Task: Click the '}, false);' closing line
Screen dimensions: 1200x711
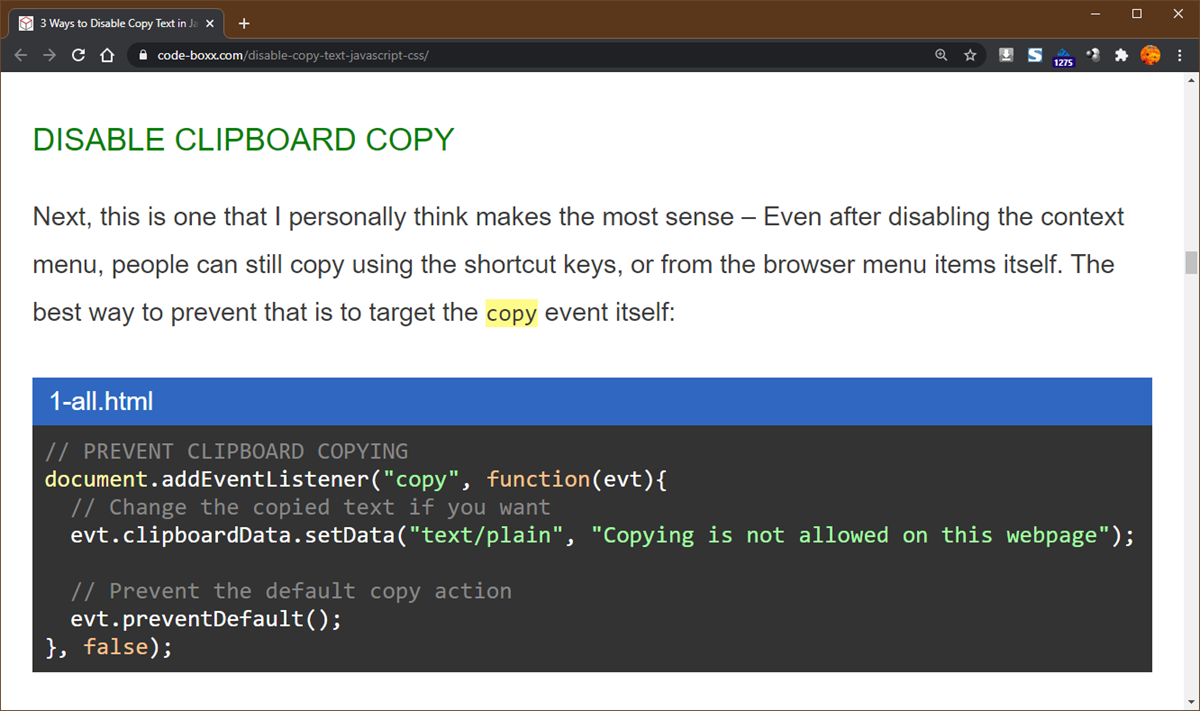Action: (x=109, y=647)
